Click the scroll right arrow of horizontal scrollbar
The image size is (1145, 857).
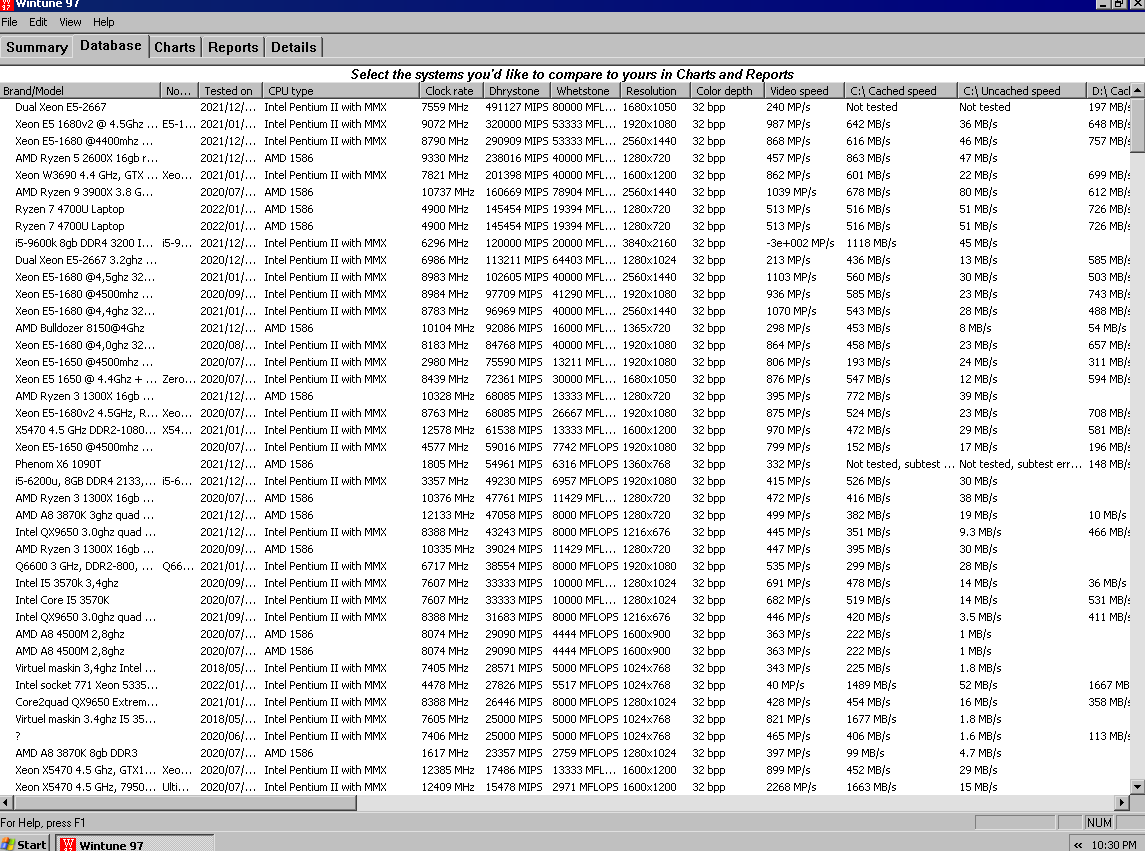click(1123, 802)
